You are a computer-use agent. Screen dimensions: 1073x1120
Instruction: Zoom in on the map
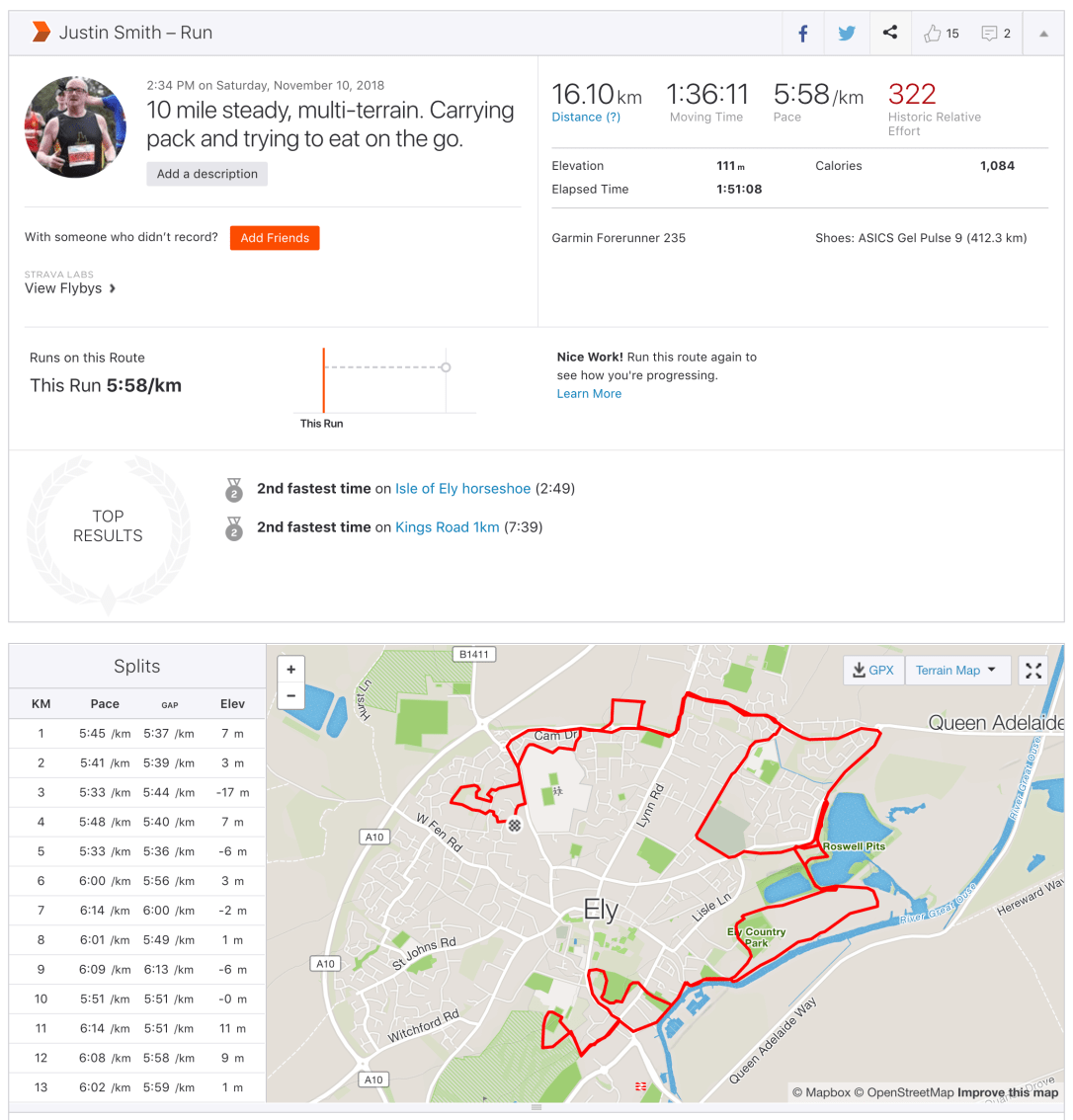291,670
